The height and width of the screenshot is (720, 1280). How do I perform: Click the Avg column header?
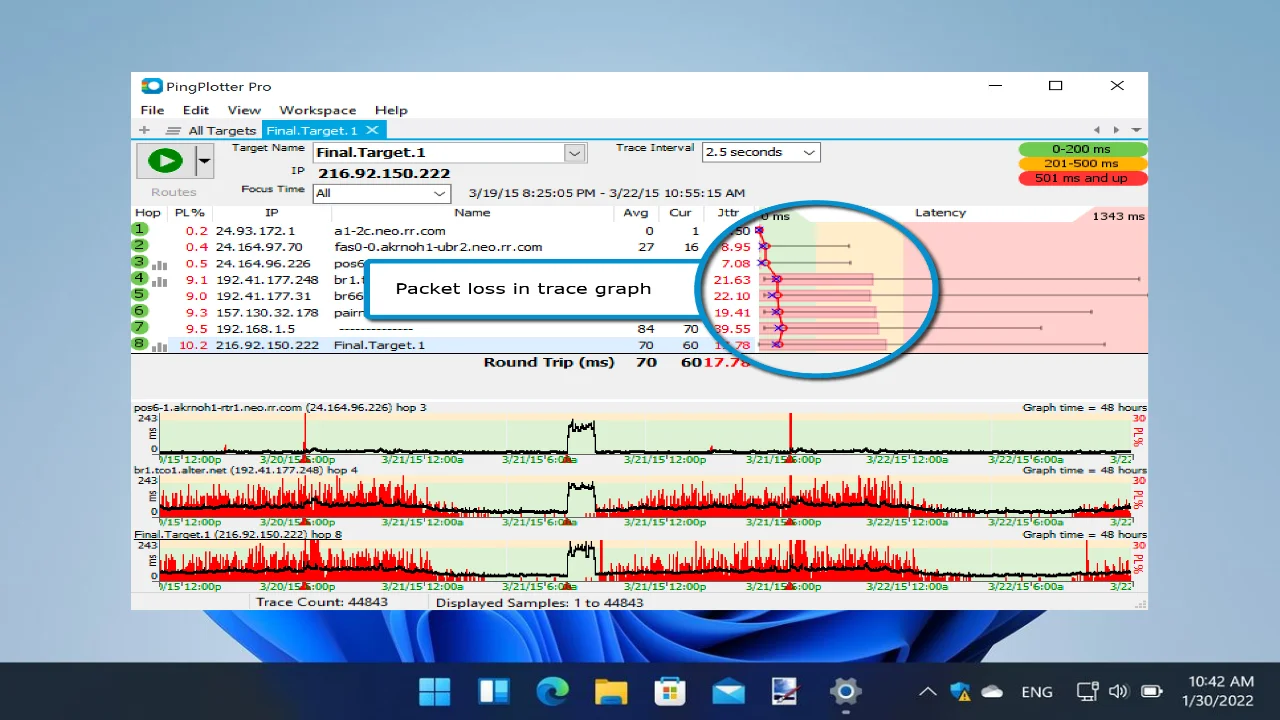coord(636,213)
